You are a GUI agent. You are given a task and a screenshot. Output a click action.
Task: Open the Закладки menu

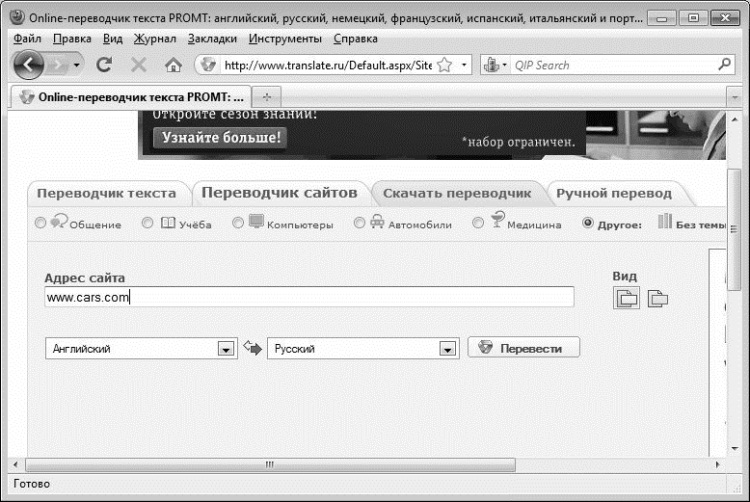(x=212, y=38)
